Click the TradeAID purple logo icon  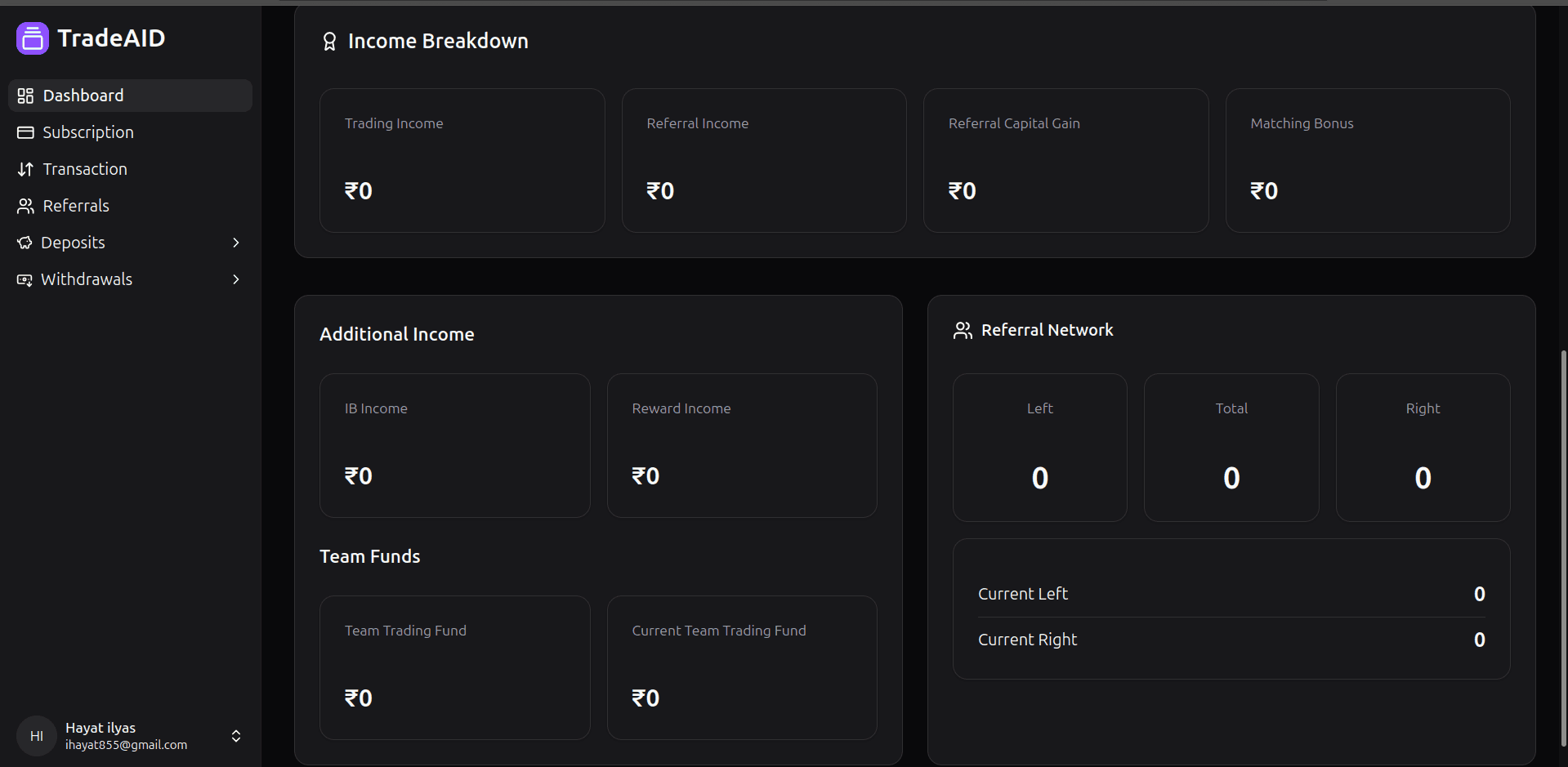33,38
